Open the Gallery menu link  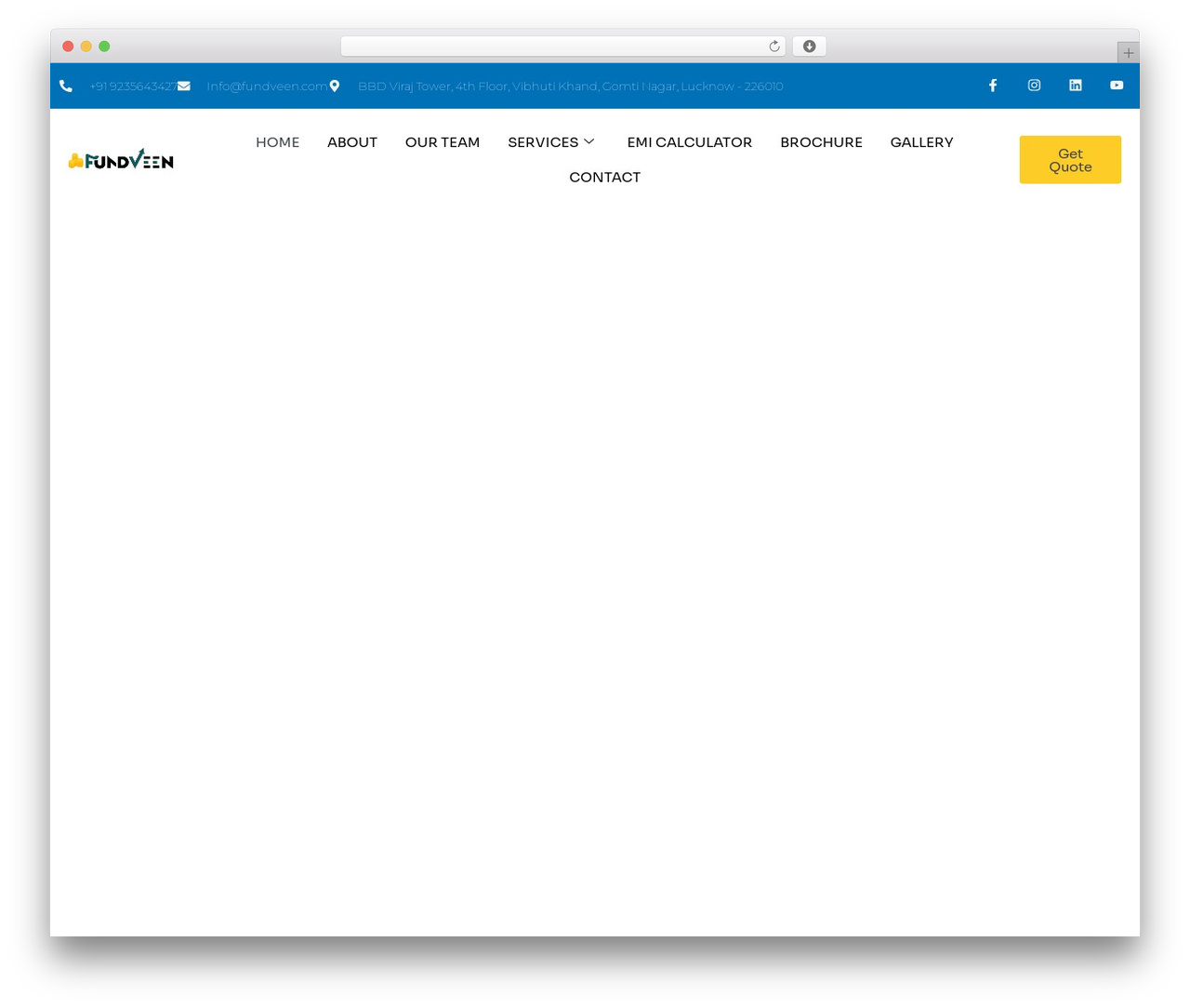pyautogui.click(x=922, y=142)
